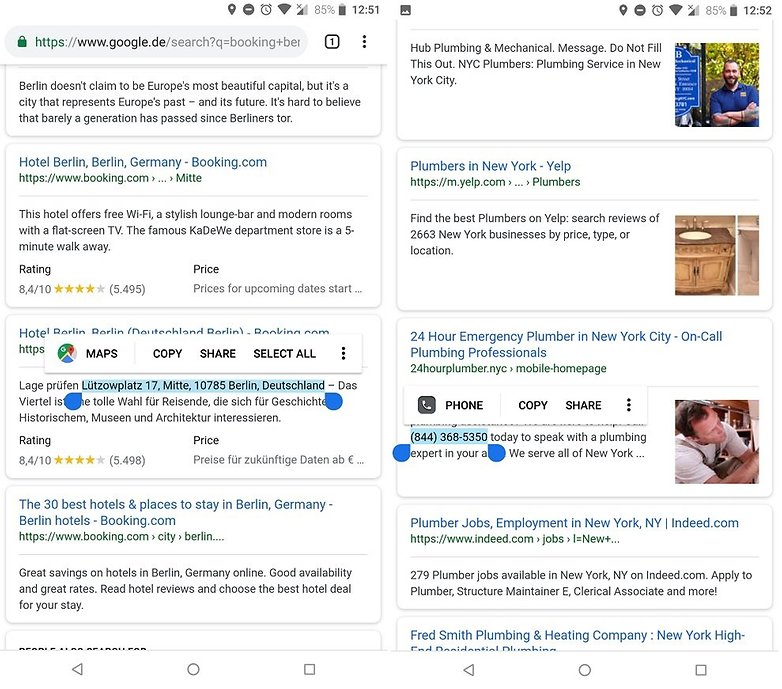This screenshot has height=689, width=782.
Task: Tap the Hub Plumbing & Mechanical description text
Action: tap(536, 64)
